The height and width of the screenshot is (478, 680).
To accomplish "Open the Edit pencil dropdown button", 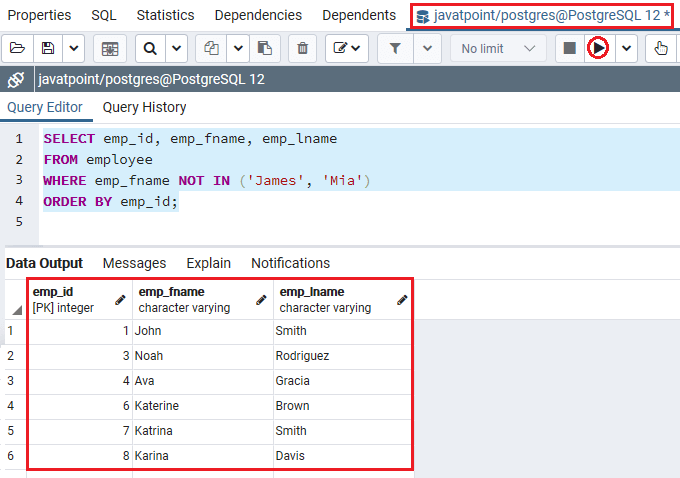I will coord(347,48).
